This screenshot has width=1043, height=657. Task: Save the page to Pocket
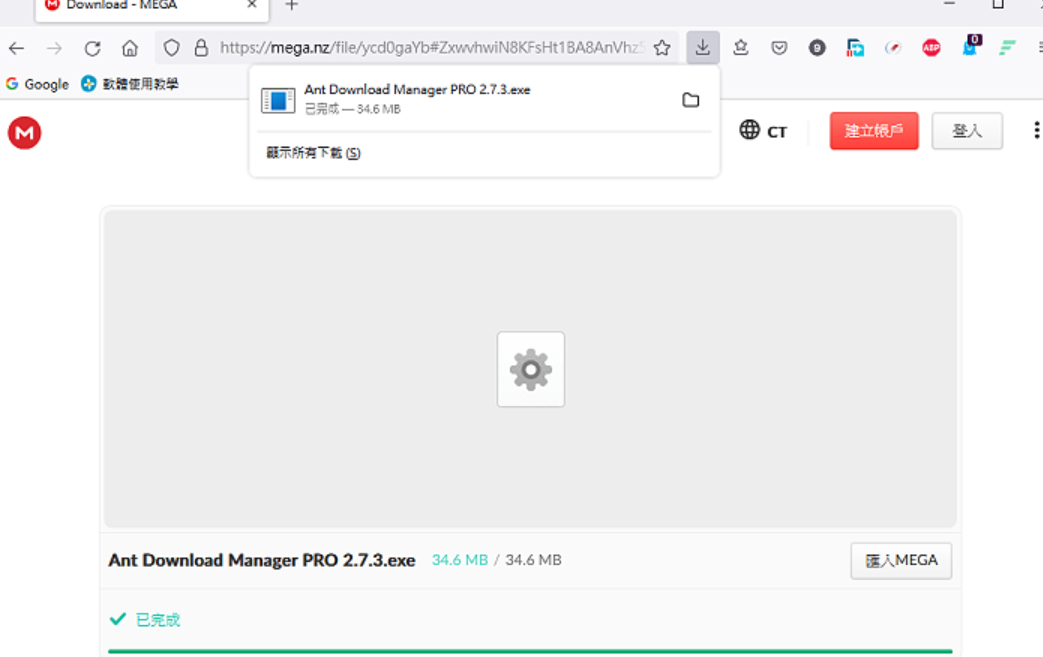coord(779,48)
